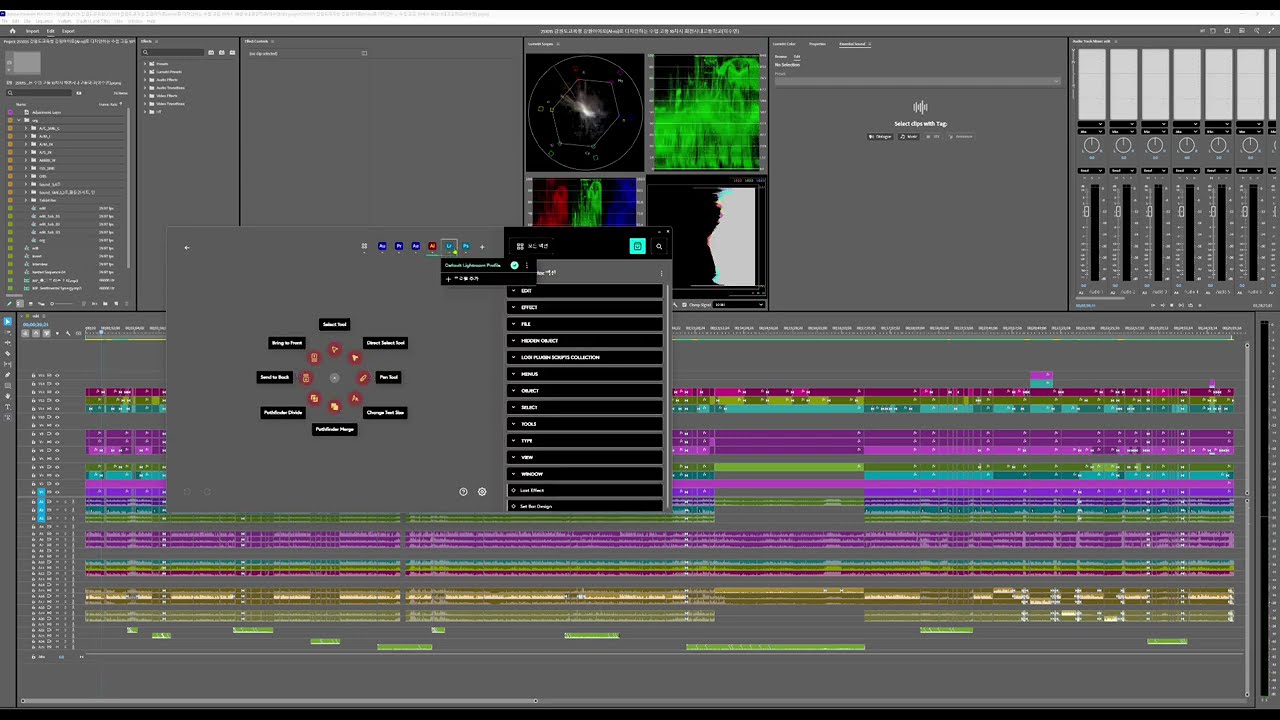Viewport: 1280px width, 720px height.
Task: Switch to the Edit workspace tab
Action: [51, 31]
